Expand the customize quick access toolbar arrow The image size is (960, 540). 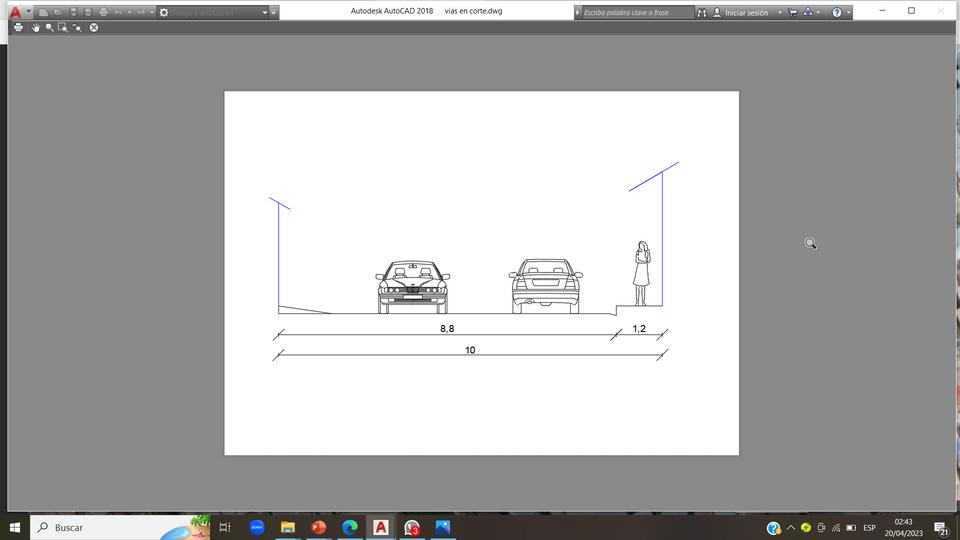pos(274,12)
